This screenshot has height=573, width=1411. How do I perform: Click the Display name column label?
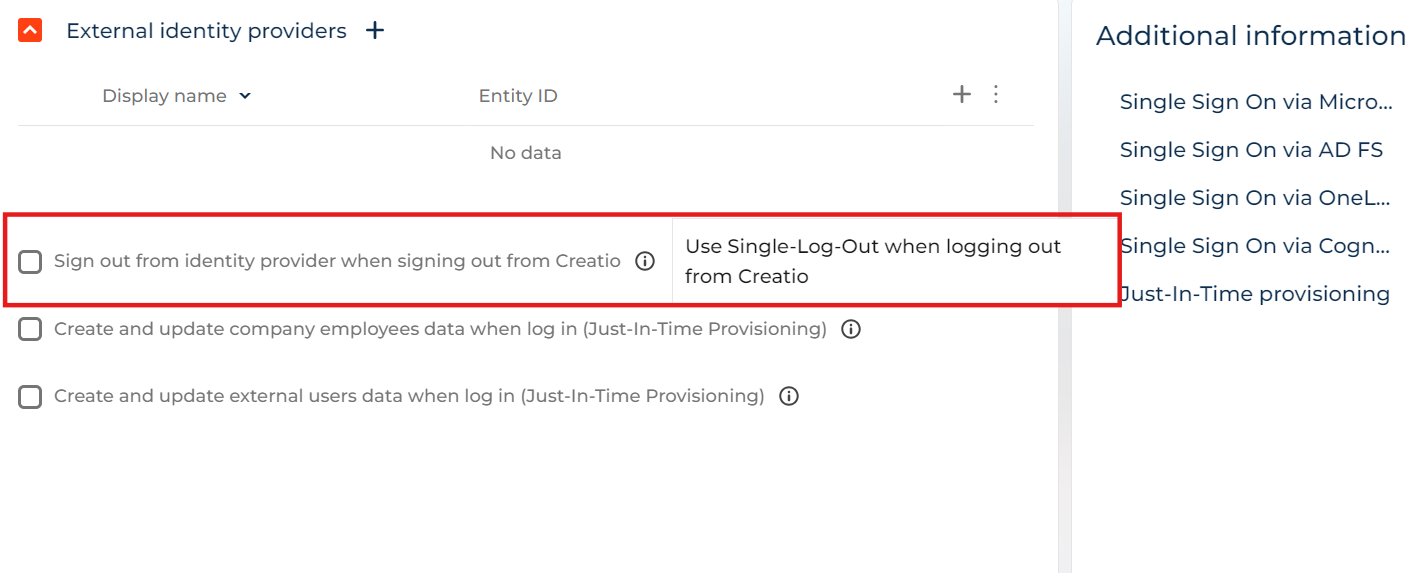tap(164, 96)
